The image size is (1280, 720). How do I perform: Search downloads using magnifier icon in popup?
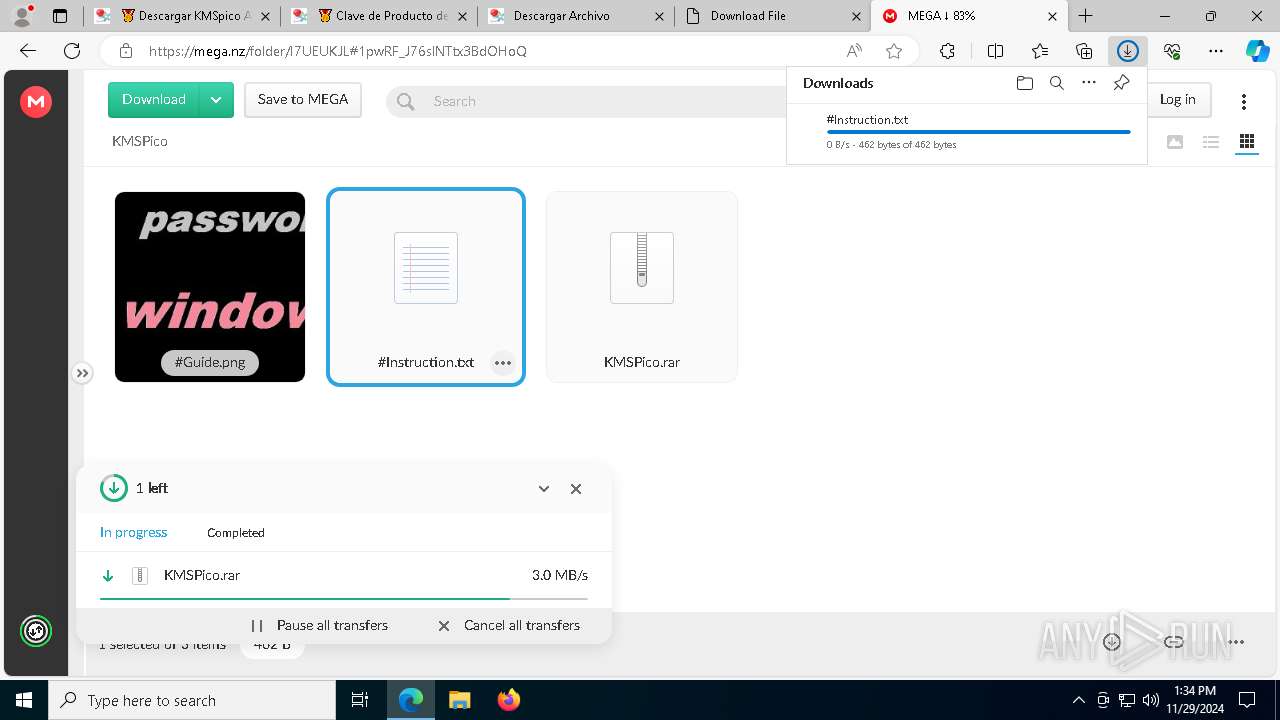pyautogui.click(x=1057, y=83)
